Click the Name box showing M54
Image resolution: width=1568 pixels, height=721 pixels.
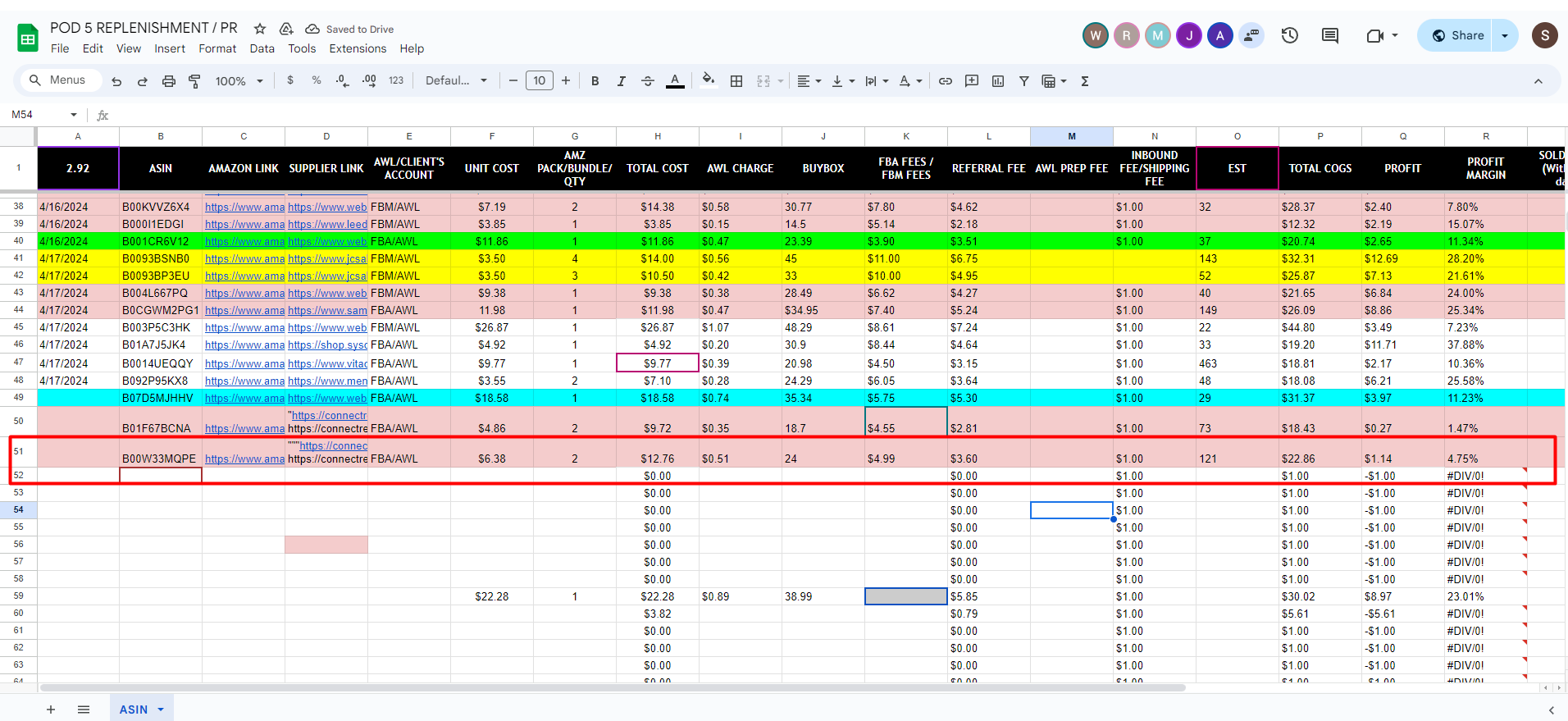click(44, 115)
